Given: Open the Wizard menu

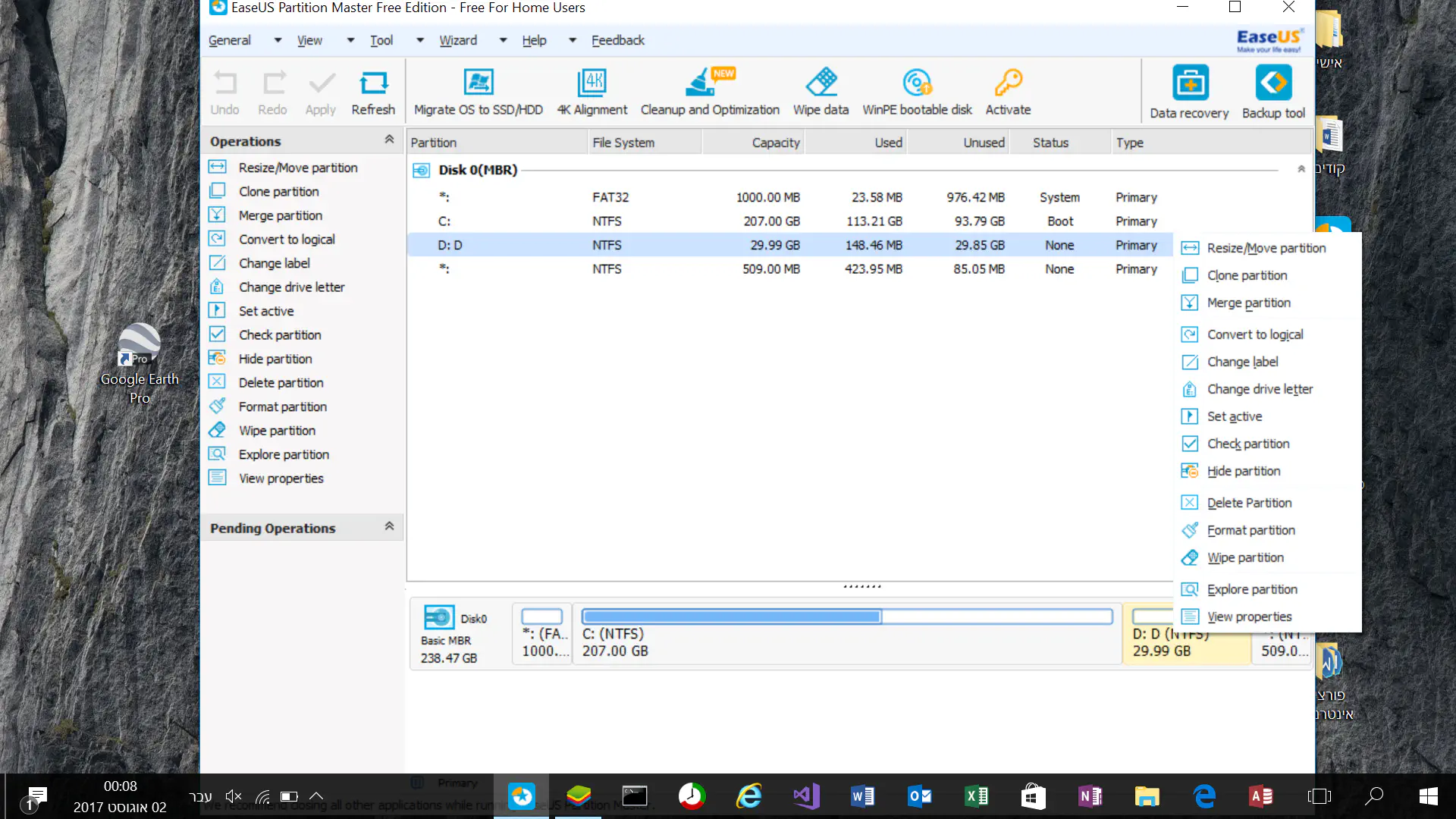Looking at the screenshot, I should click(x=458, y=40).
